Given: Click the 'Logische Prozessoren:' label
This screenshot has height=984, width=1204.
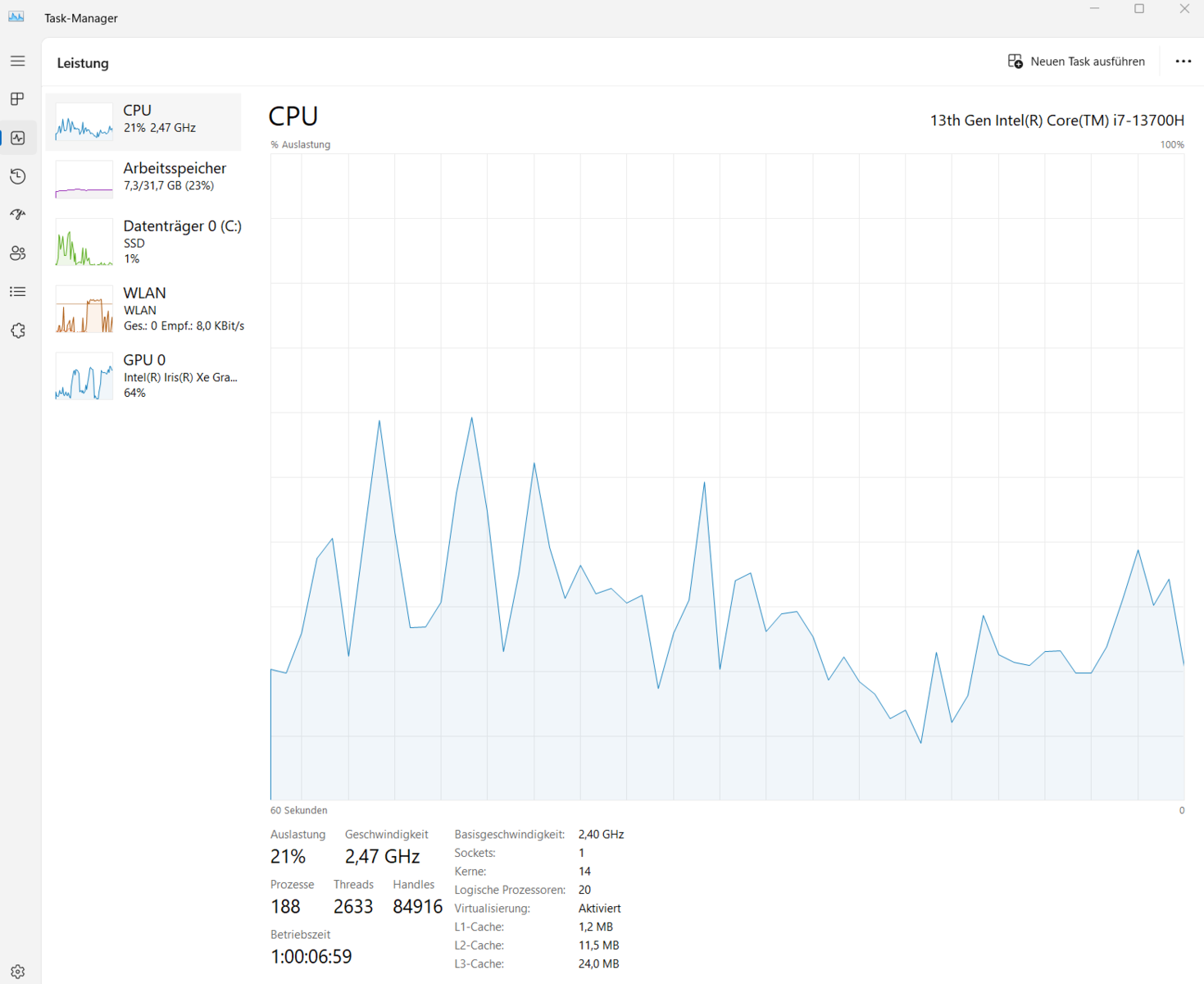Looking at the screenshot, I should 510,890.
